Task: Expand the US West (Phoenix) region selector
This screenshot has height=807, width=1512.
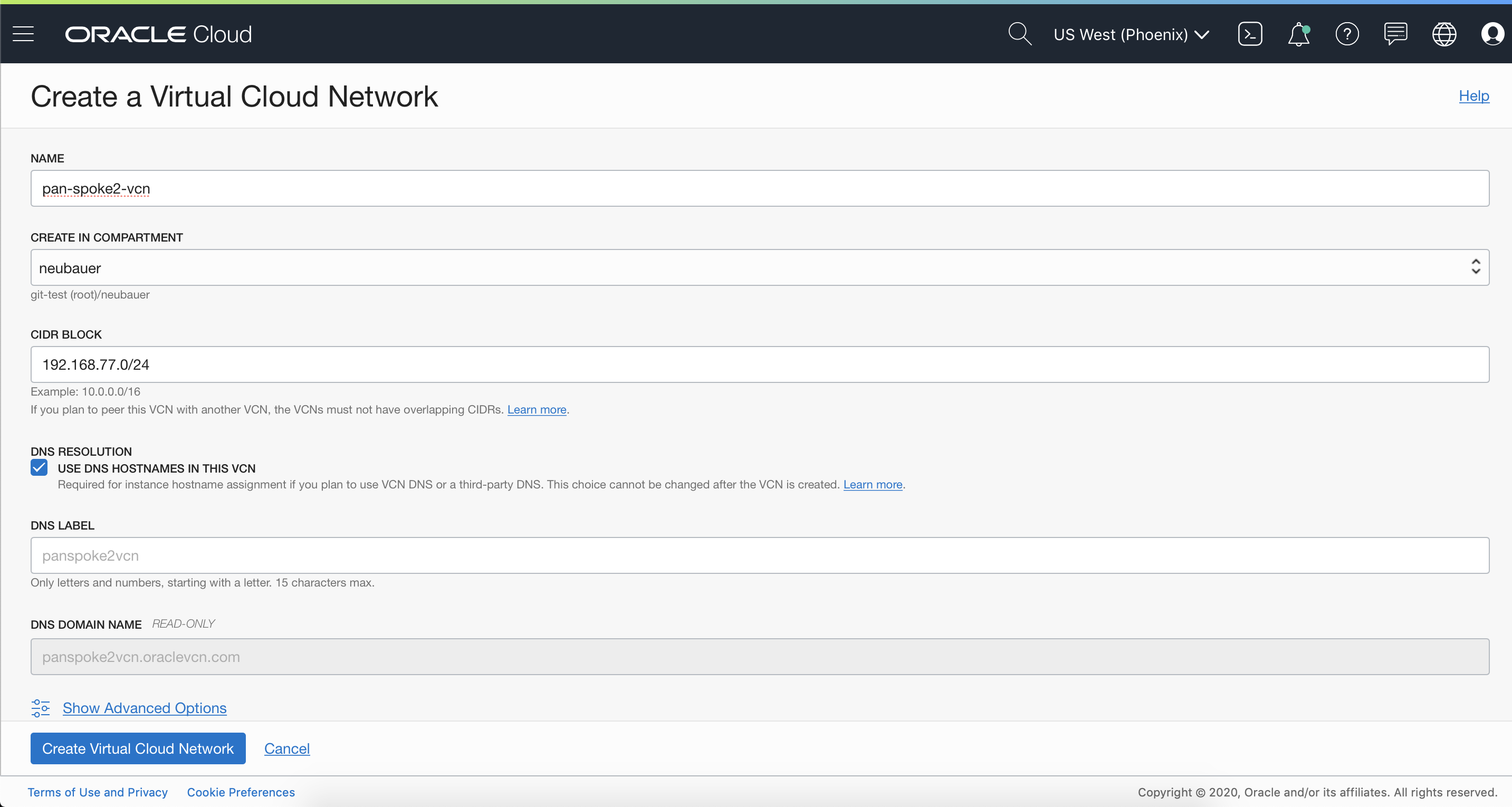Action: 1131,35
